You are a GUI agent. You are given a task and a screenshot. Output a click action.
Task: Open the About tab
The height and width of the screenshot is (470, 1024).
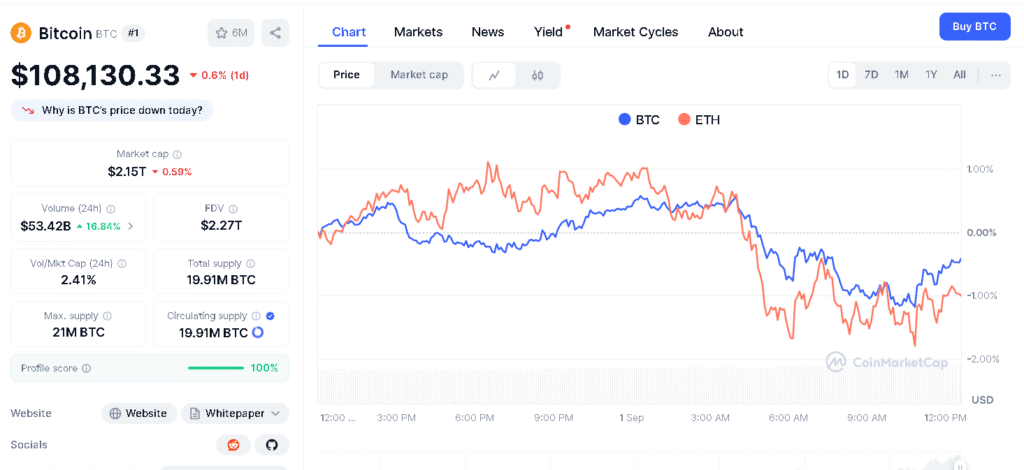coord(726,32)
